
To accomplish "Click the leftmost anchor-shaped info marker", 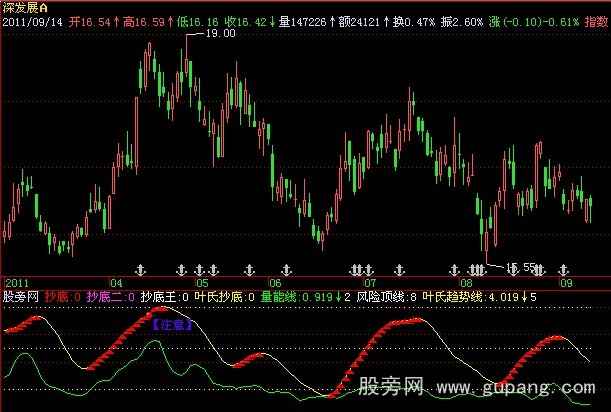I will coord(140,270).
